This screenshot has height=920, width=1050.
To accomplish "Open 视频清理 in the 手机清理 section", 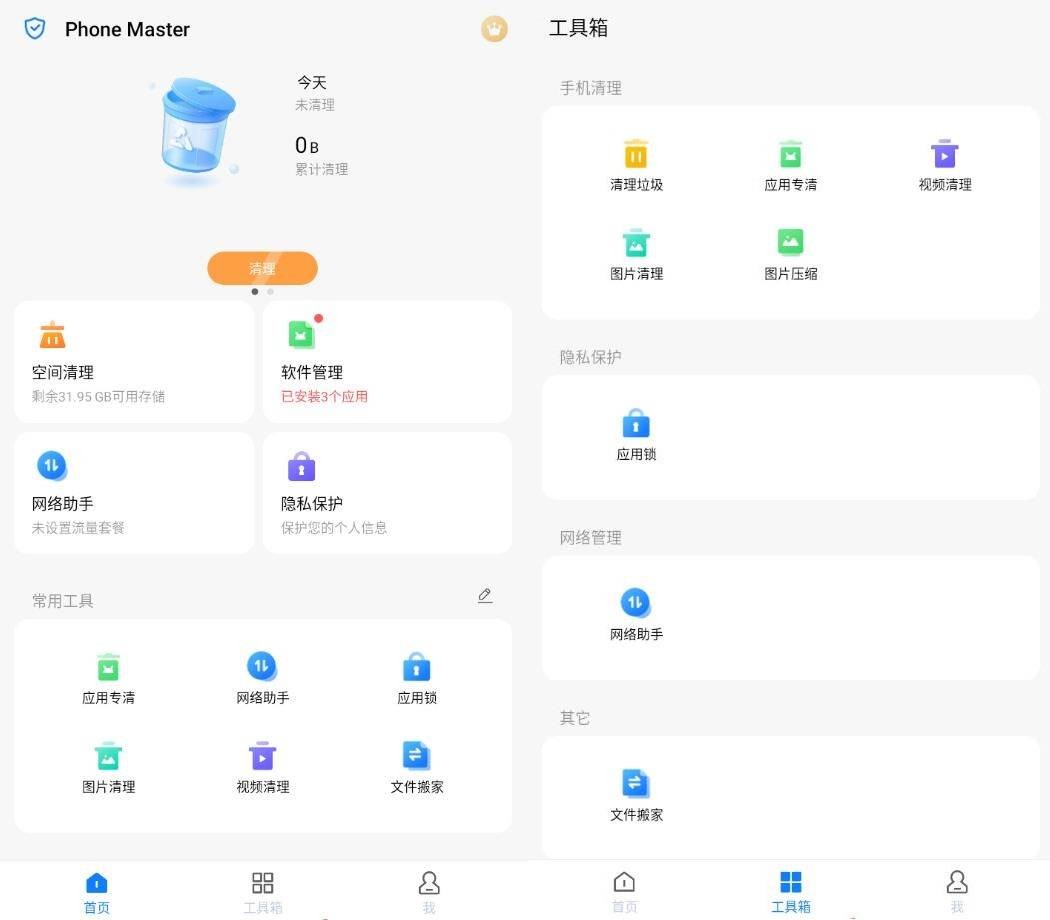I will pos(944,165).
